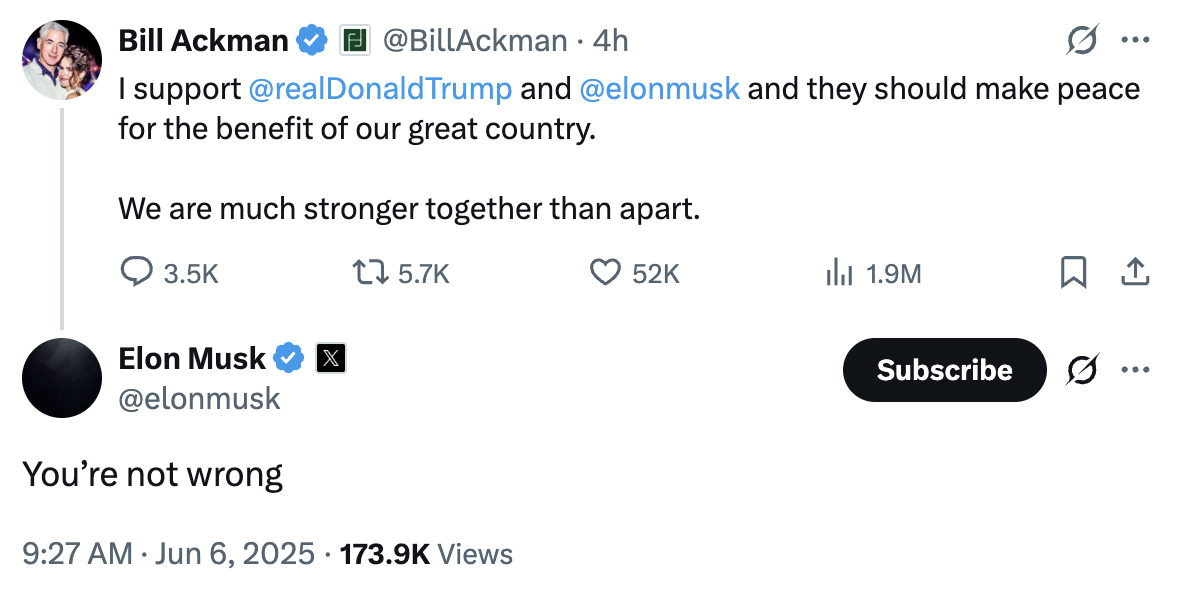
Task: Bookmark Bill Ackman's post
Action: pos(1073,272)
